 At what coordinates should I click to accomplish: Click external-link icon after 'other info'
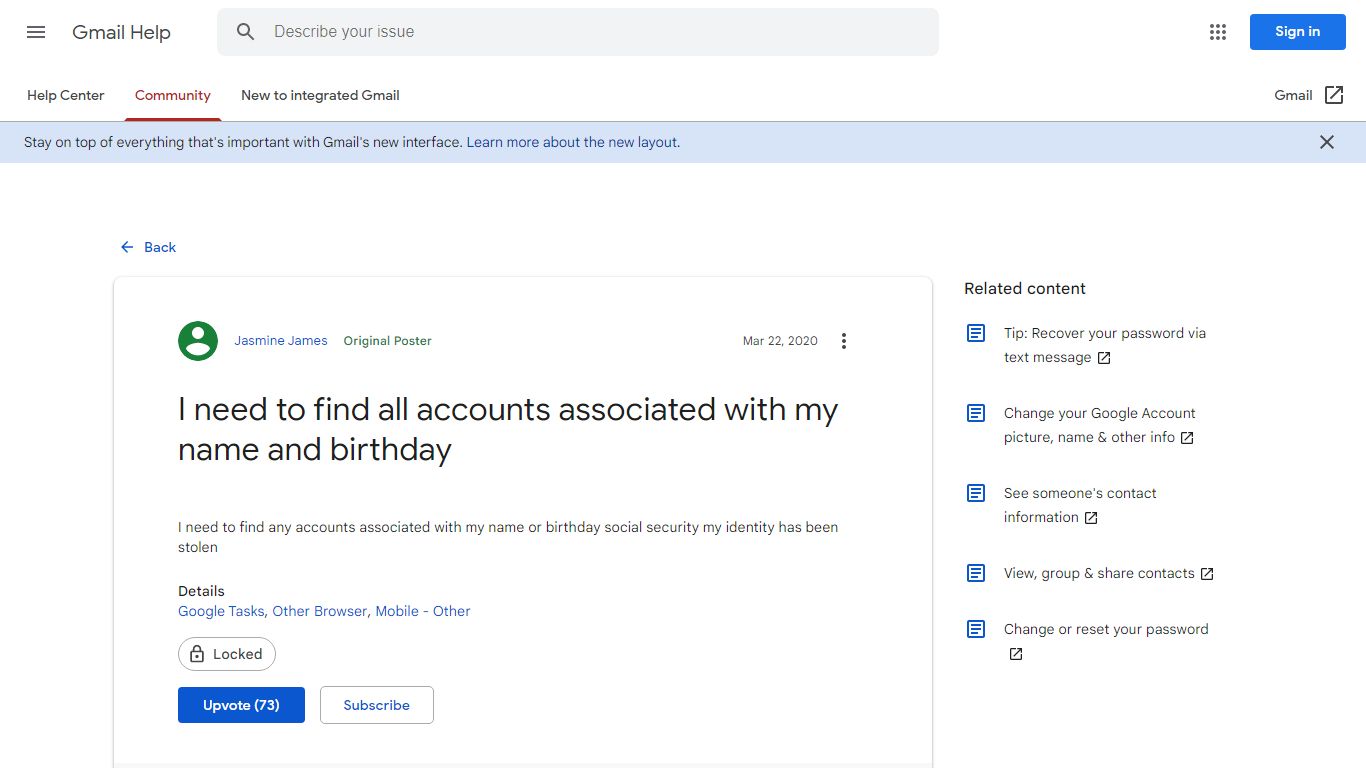point(1187,438)
